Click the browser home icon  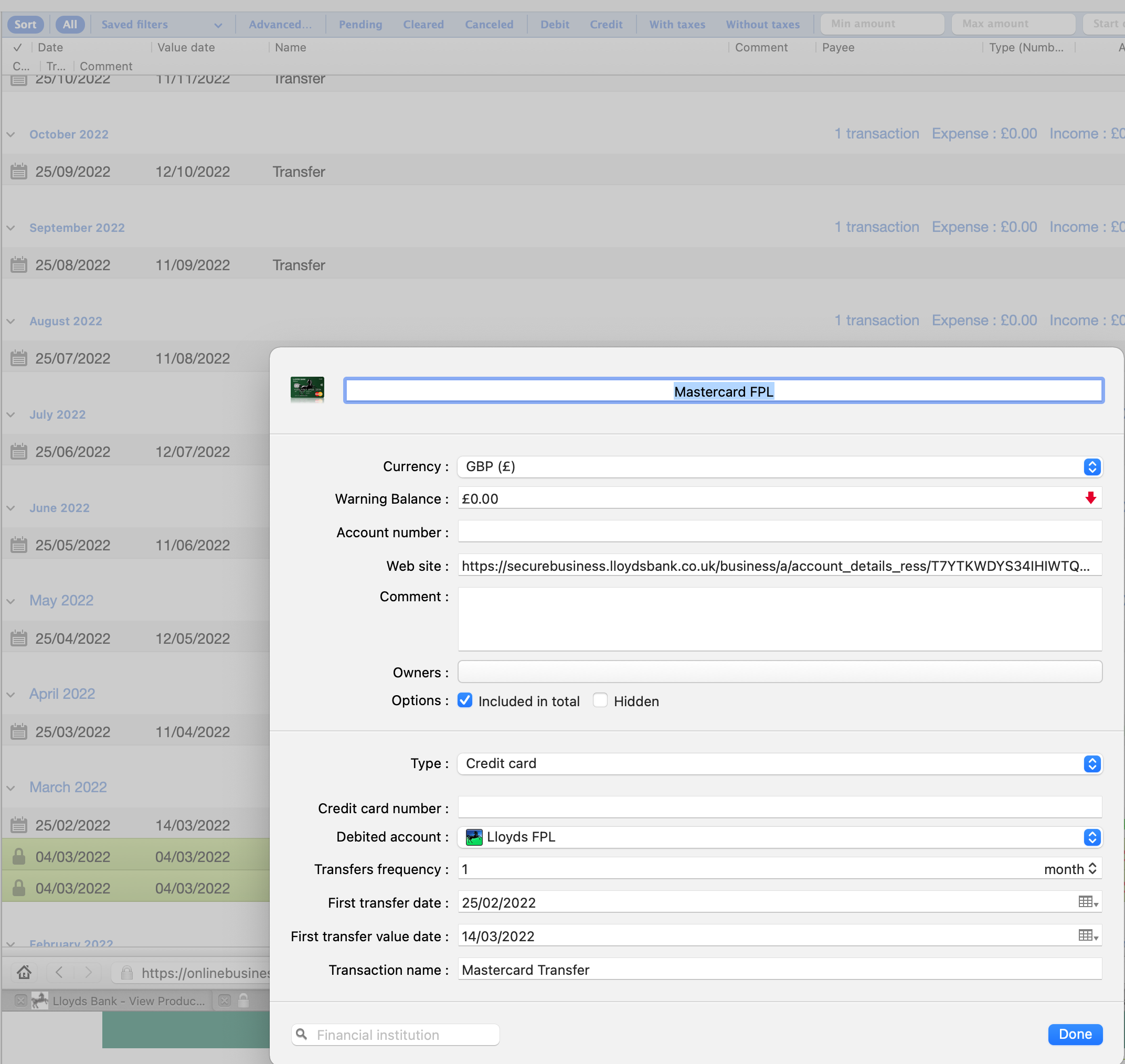click(24, 972)
